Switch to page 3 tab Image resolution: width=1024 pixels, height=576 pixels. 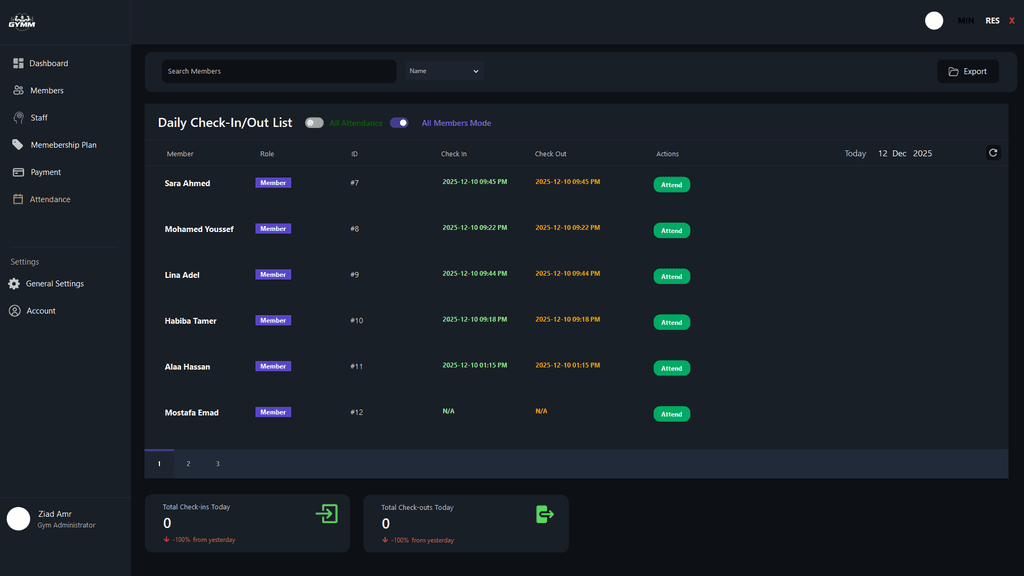coord(217,464)
